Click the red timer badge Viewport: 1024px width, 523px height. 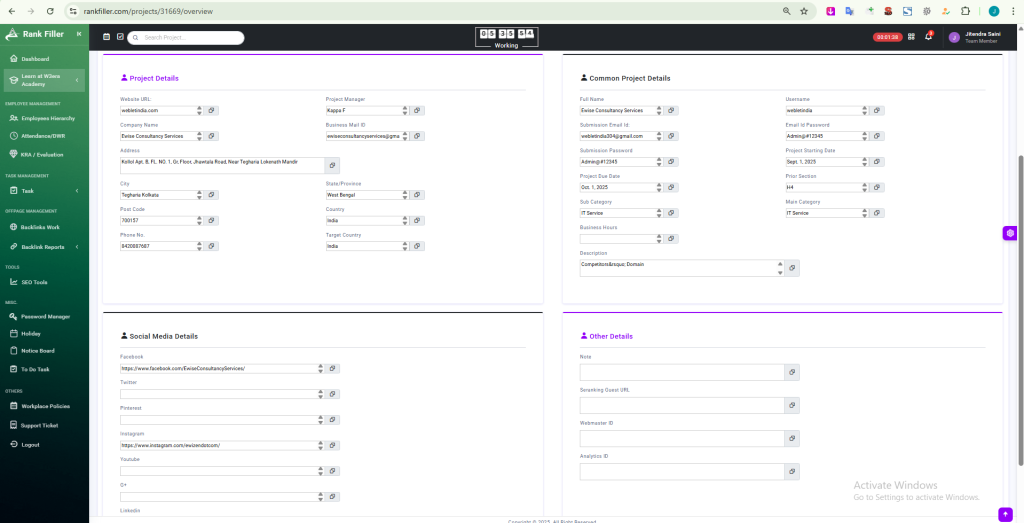tap(887, 37)
